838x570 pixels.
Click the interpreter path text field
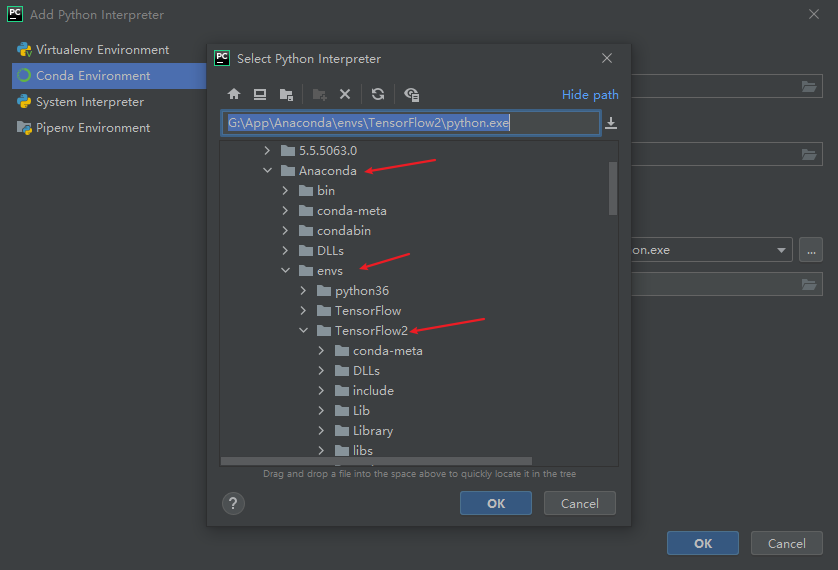[x=410, y=123]
